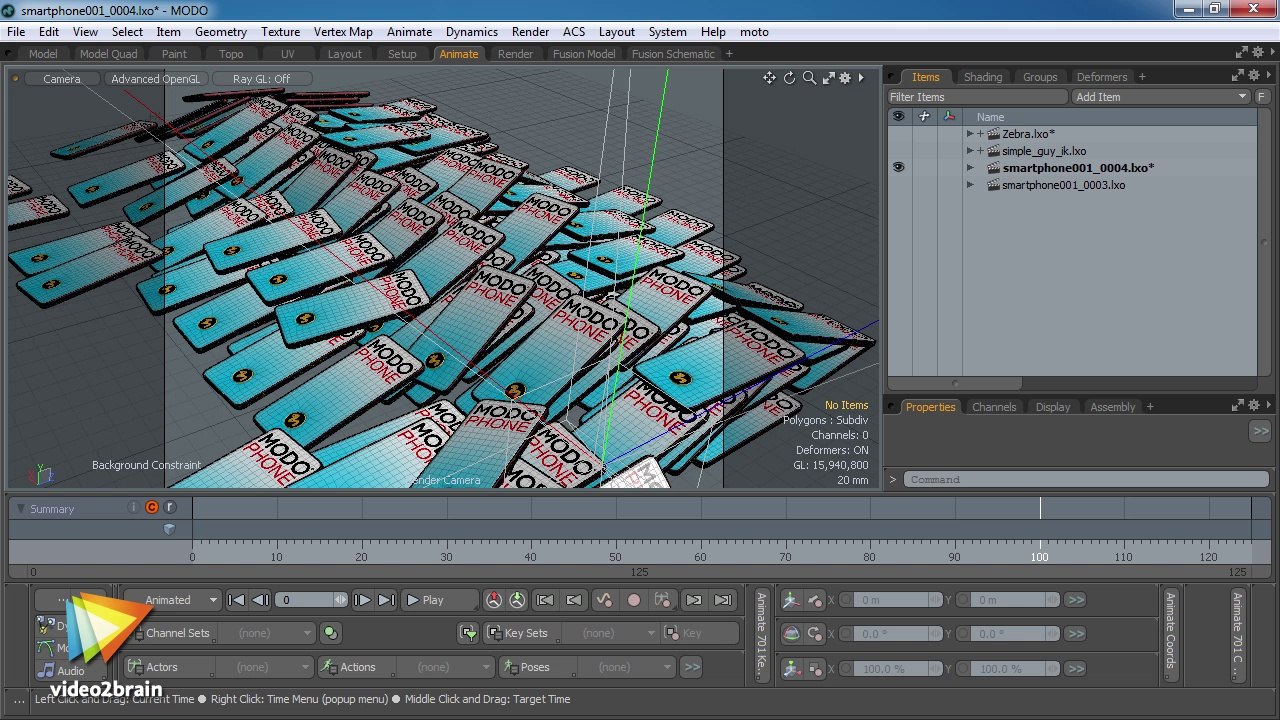Toggle the Ray GL: Off button
The width and height of the screenshot is (1280, 720).
pyautogui.click(x=262, y=79)
